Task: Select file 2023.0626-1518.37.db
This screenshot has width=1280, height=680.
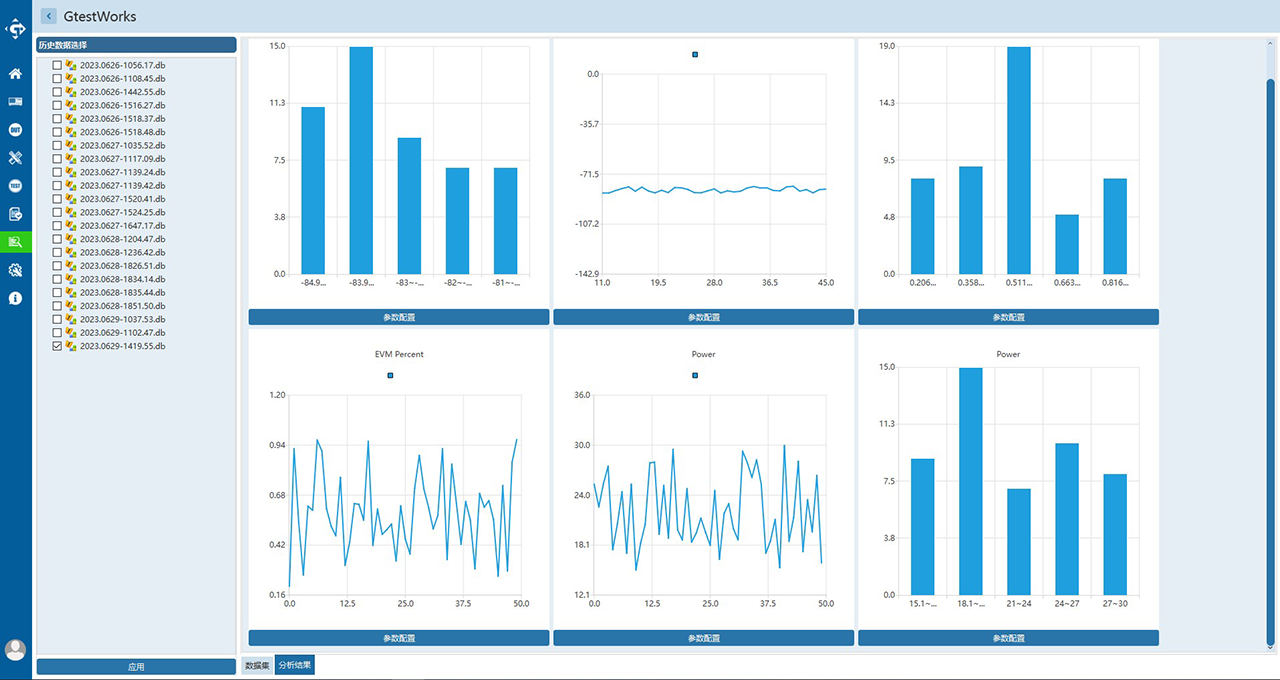Action: tap(123, 119)
